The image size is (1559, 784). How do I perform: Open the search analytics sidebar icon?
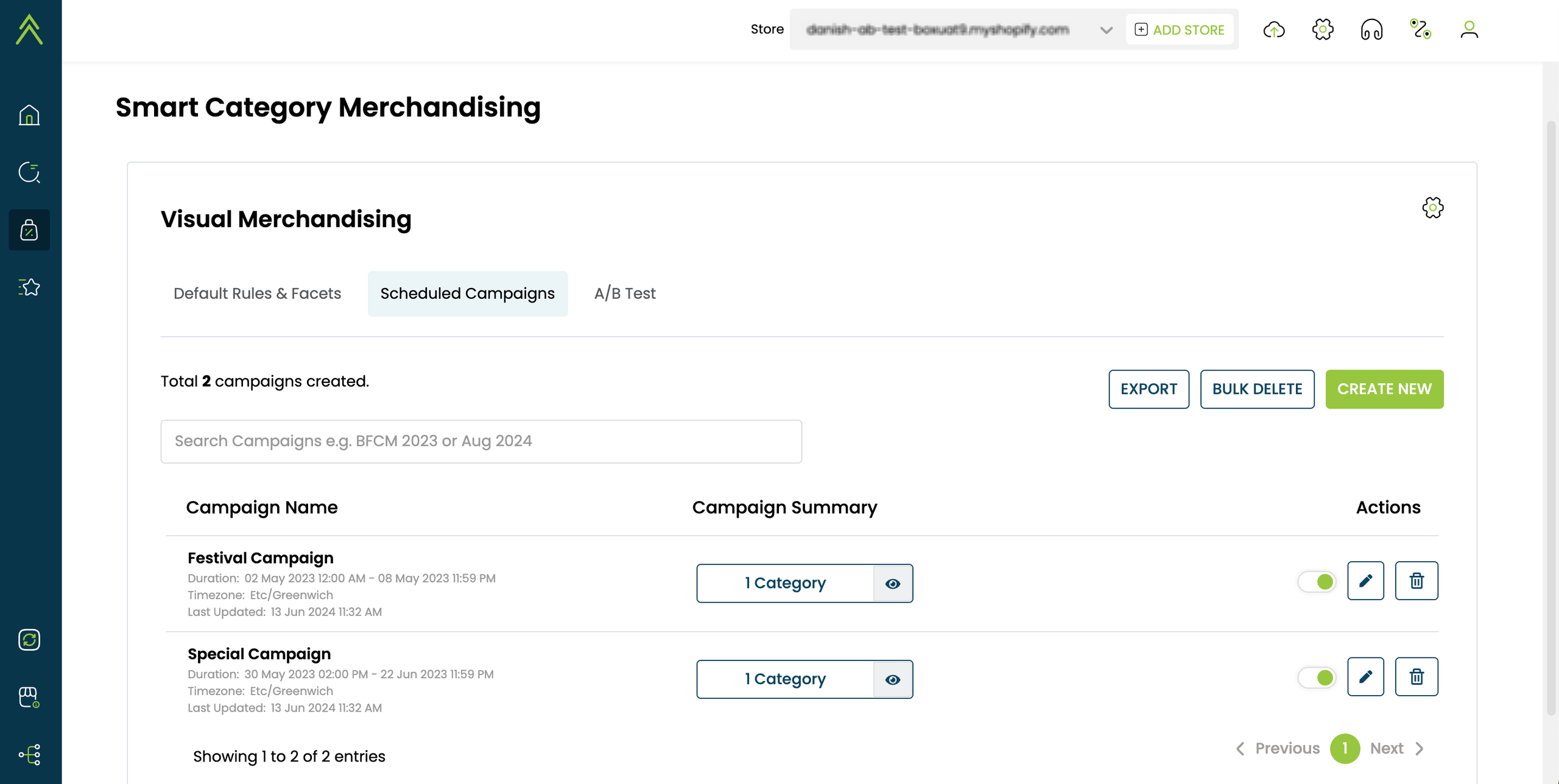pos(29,172)
